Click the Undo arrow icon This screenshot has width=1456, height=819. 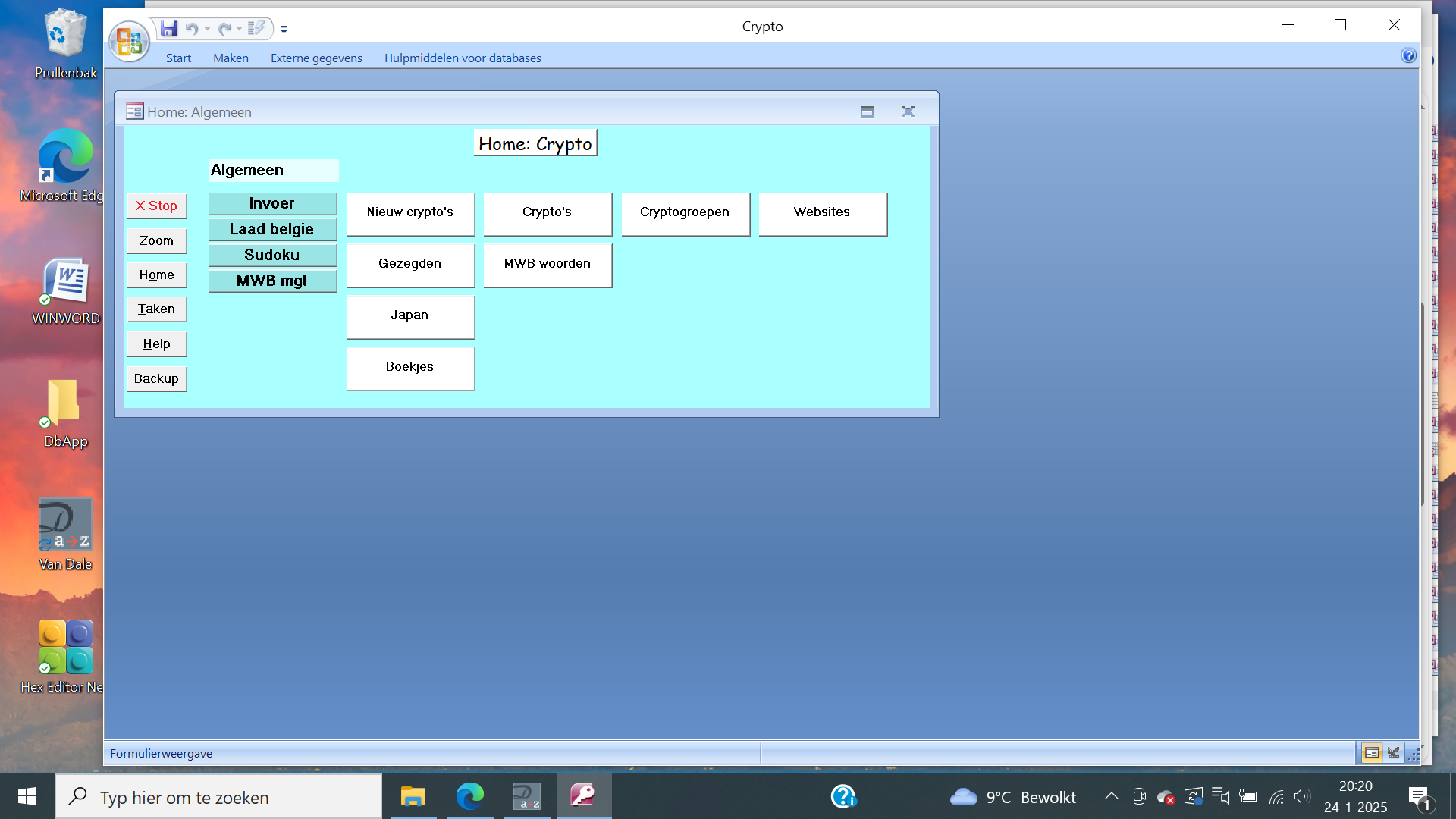[192, 29]
